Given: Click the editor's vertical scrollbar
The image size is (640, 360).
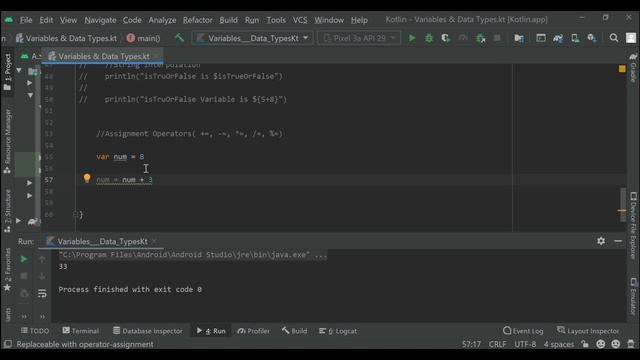Looking at the screenshot, I should [622, 205].
